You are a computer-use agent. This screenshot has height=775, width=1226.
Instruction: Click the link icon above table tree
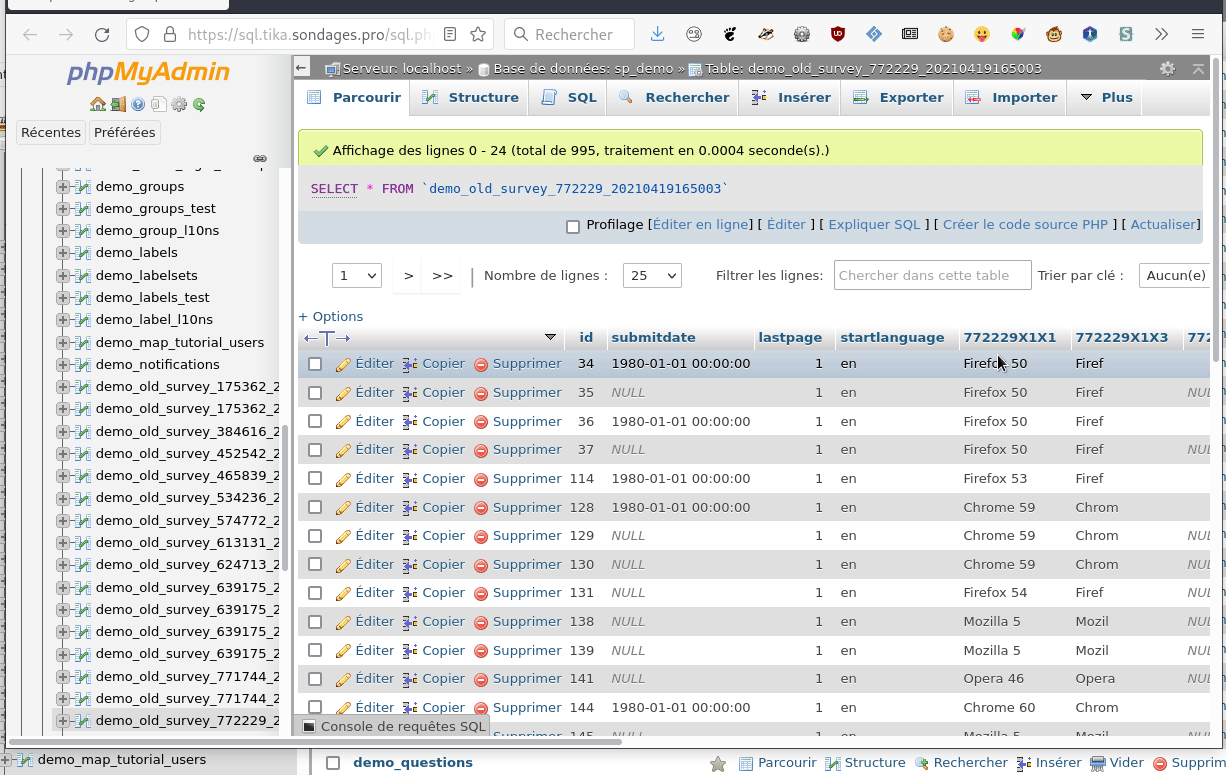[260, 159]
